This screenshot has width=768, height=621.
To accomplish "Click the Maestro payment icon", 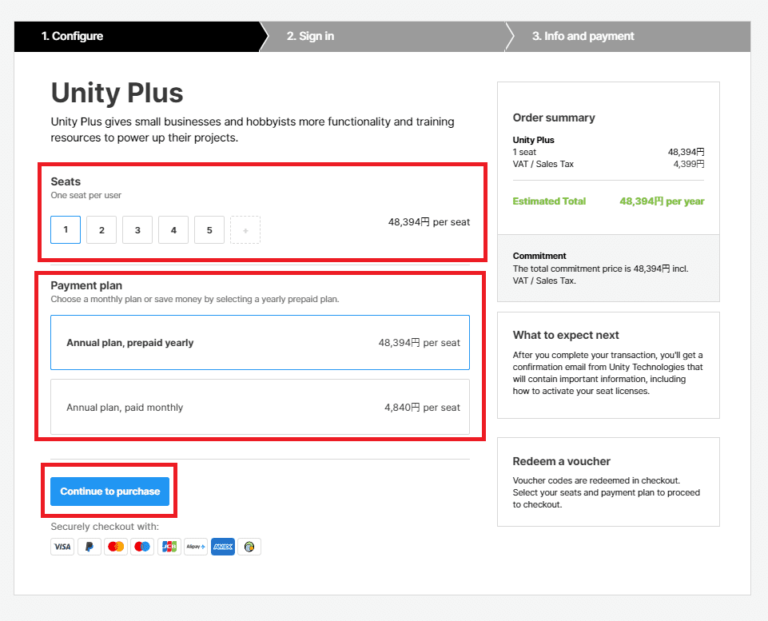I will (142, 547).
